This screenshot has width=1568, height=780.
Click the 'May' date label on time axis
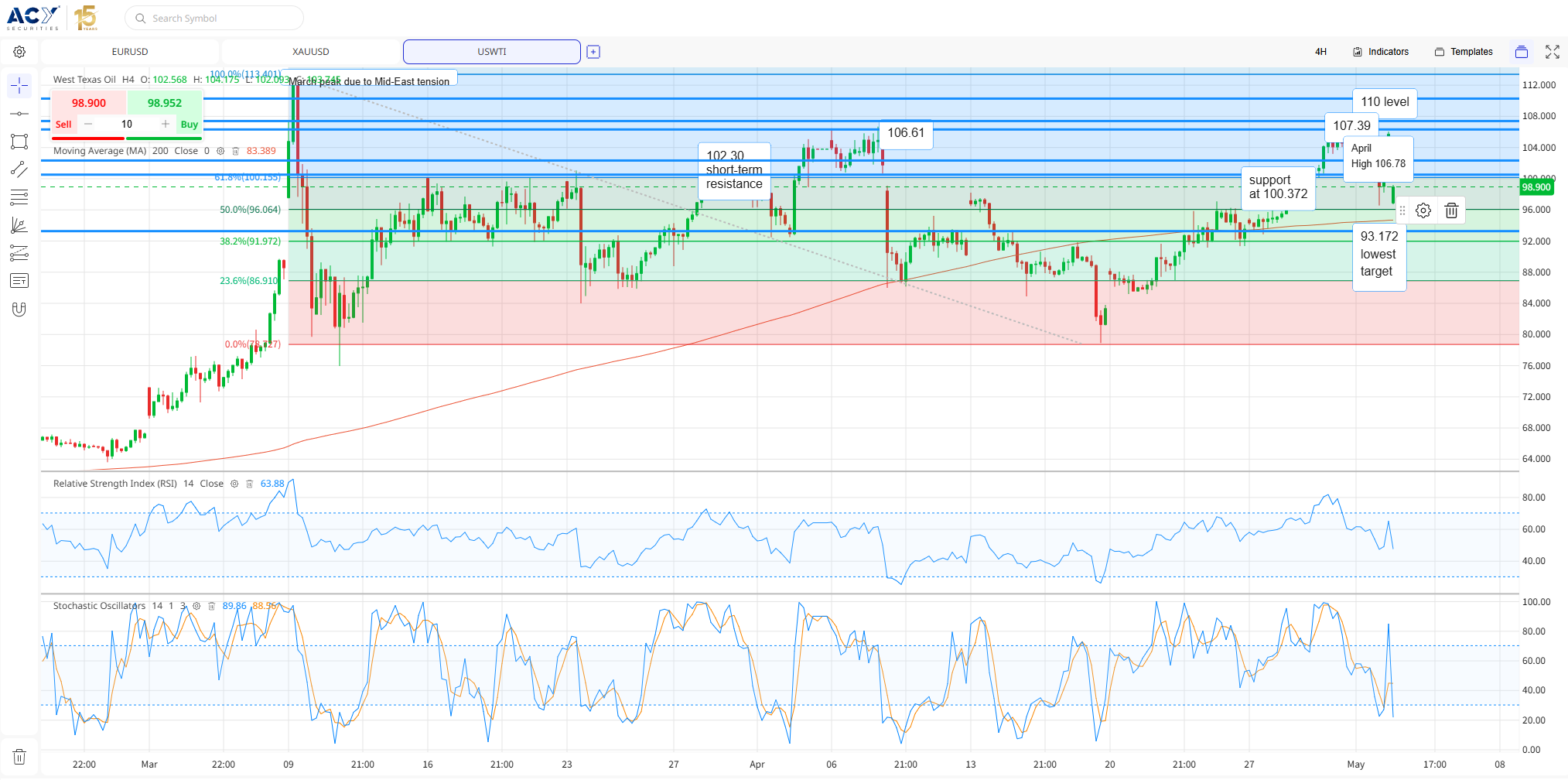point(1356,765)
